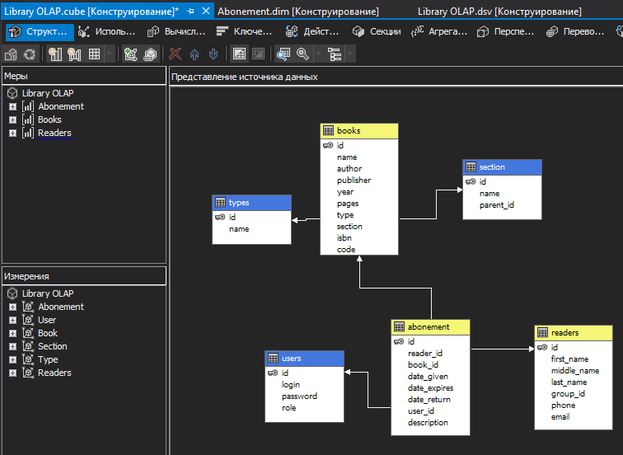Click the tree layout icon in toolbar
623x455 pixels.
pos(333,53)
